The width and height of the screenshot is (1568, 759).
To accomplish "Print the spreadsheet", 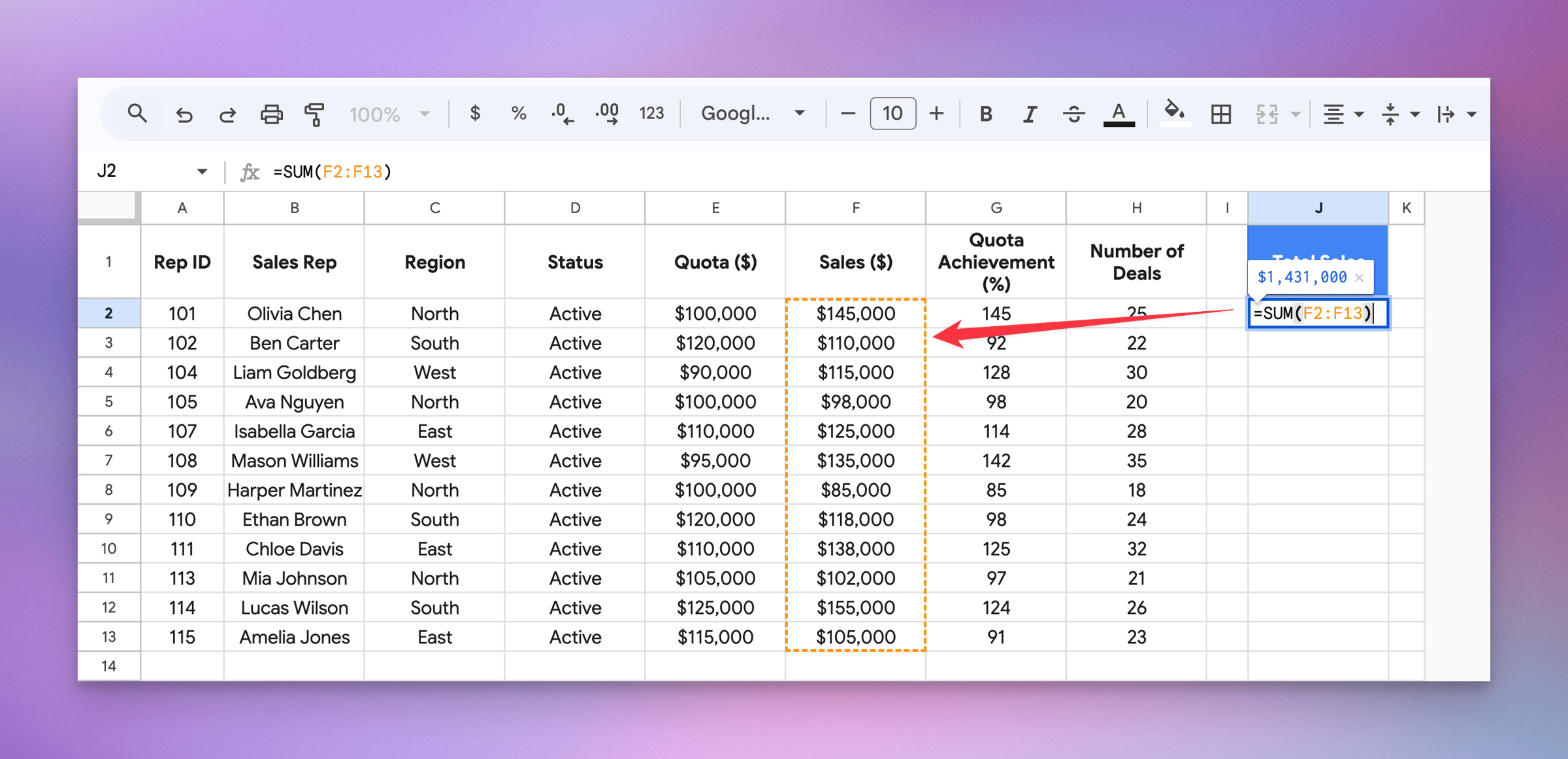I will [x=271, y=114].
